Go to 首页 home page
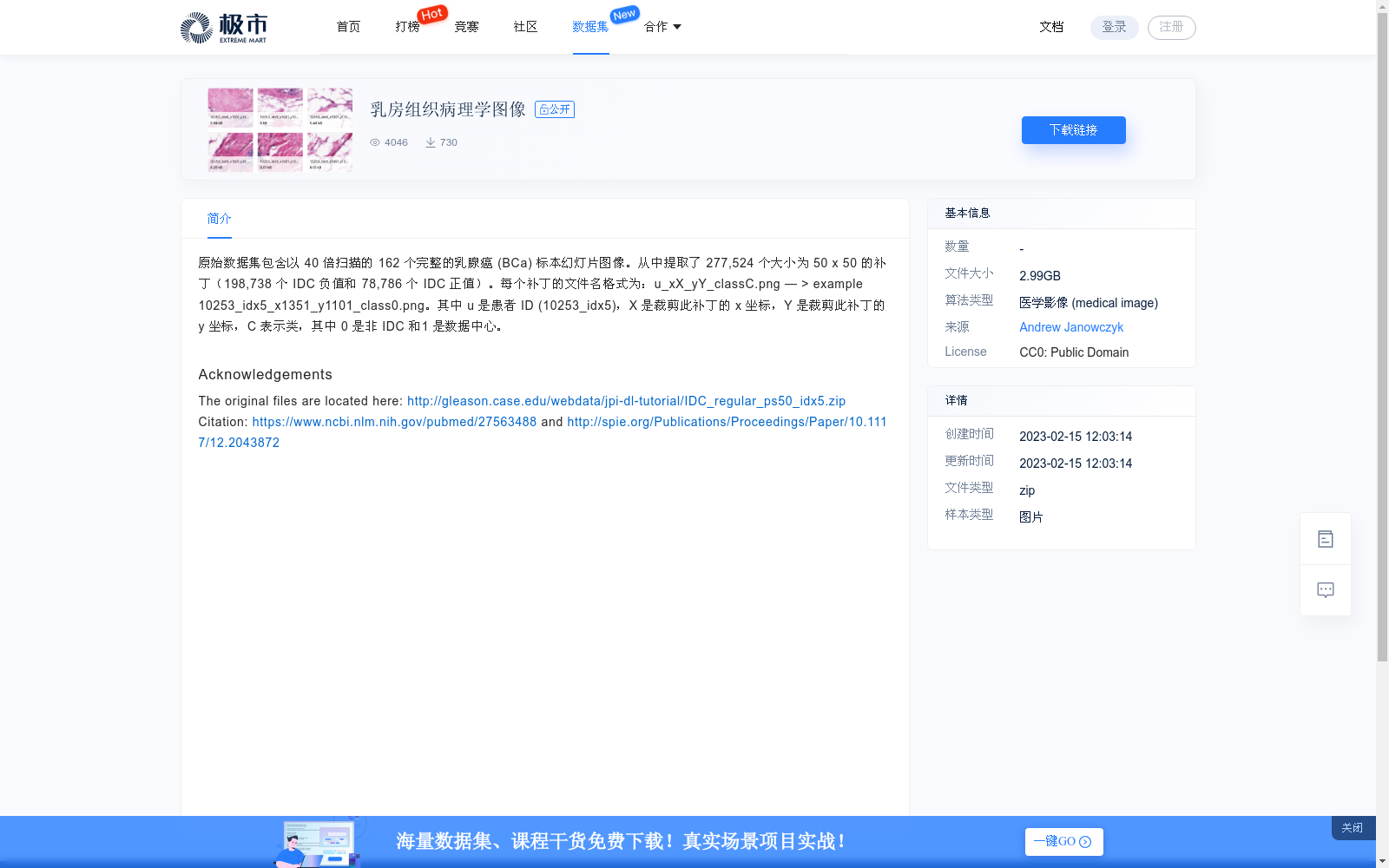1389x868 pixels. (348, 27)
